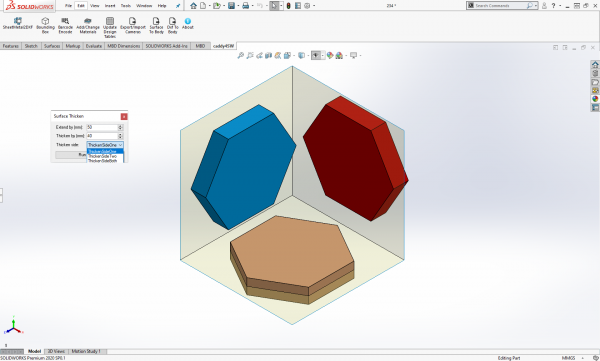Open the Insert menu
This screenshot has width=600, height=361.
coord(110,6)
